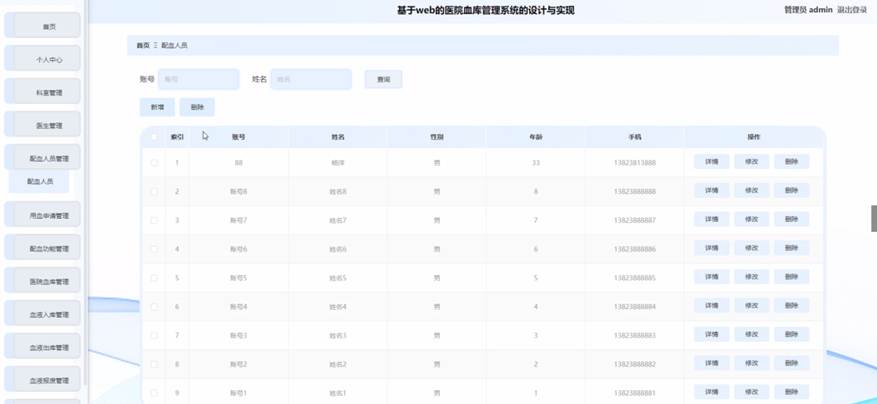Focus the 姓名 search input field
This screenshot has height=404, width=877.
312,79
